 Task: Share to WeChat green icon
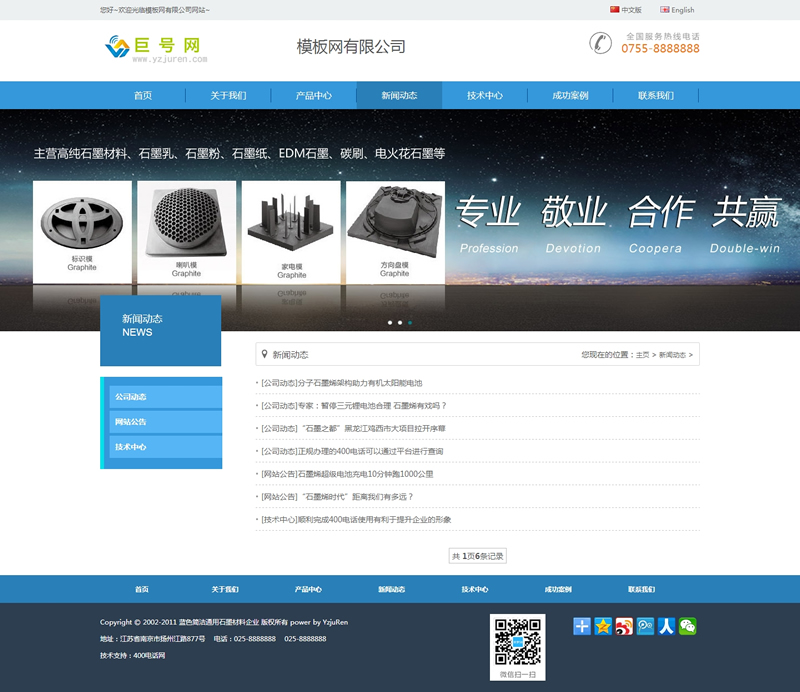coord(687,626)
